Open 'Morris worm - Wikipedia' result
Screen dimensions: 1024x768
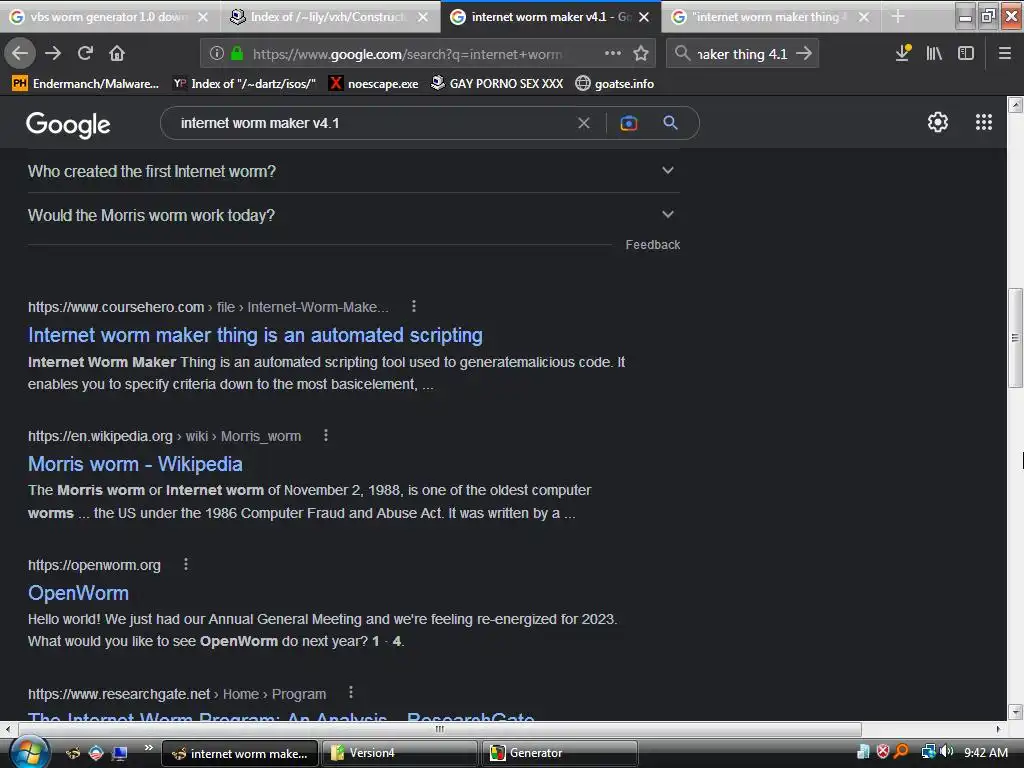pyautogui.click(x=135, y=464)
